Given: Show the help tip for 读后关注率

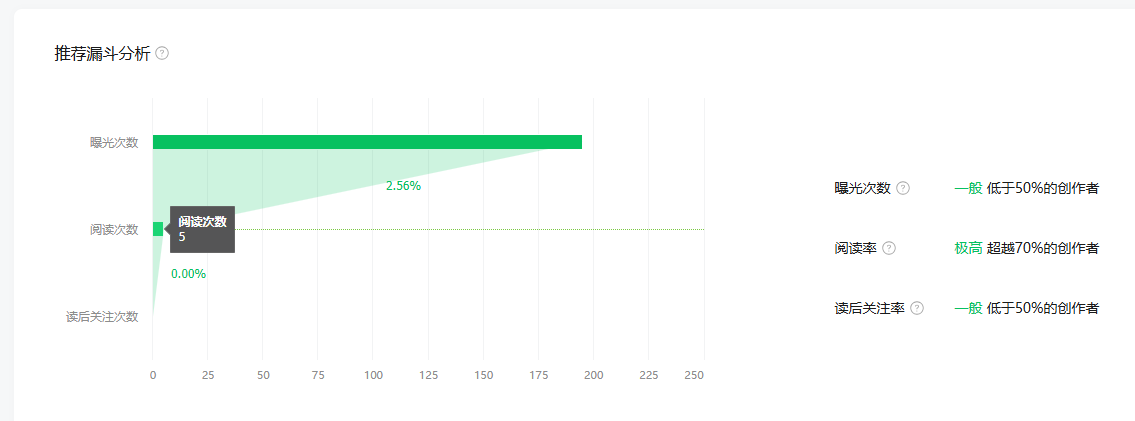Looking at the screenshot, I should tap(917, 308).
